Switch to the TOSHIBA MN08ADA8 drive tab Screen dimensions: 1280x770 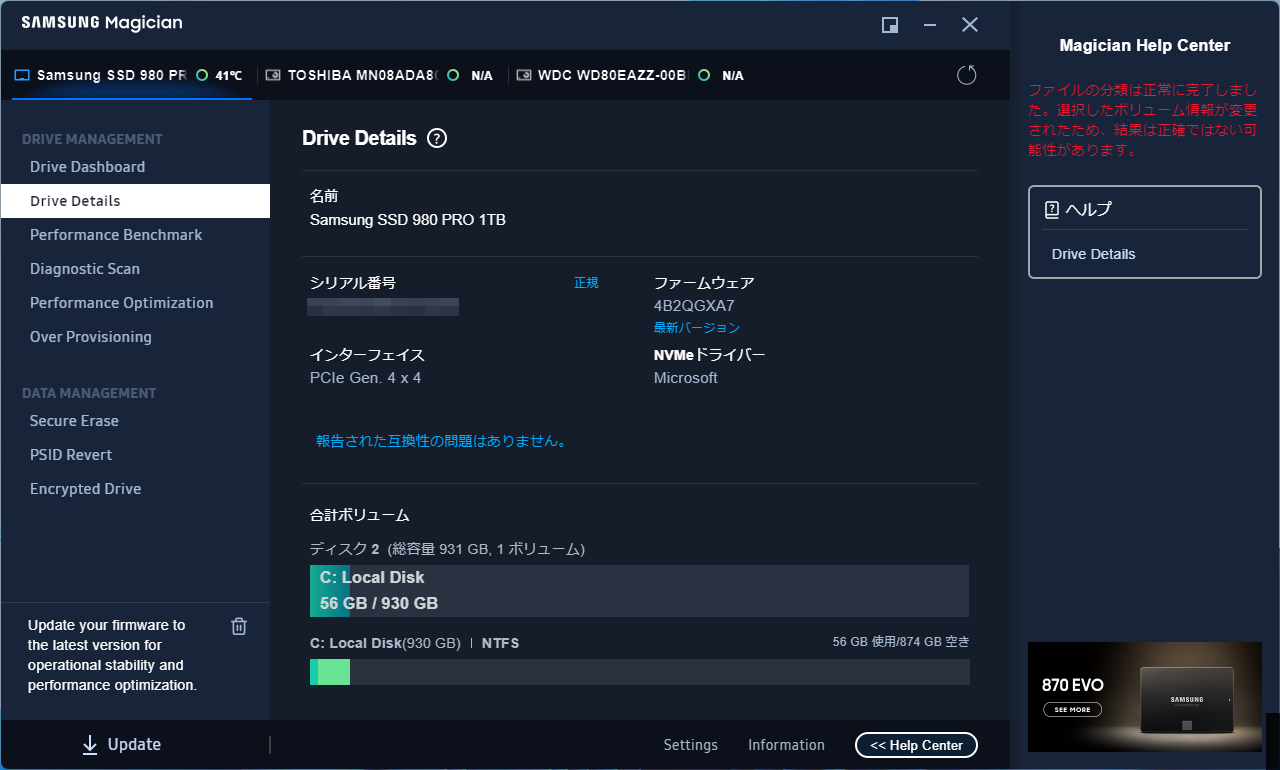coord(380,75)
